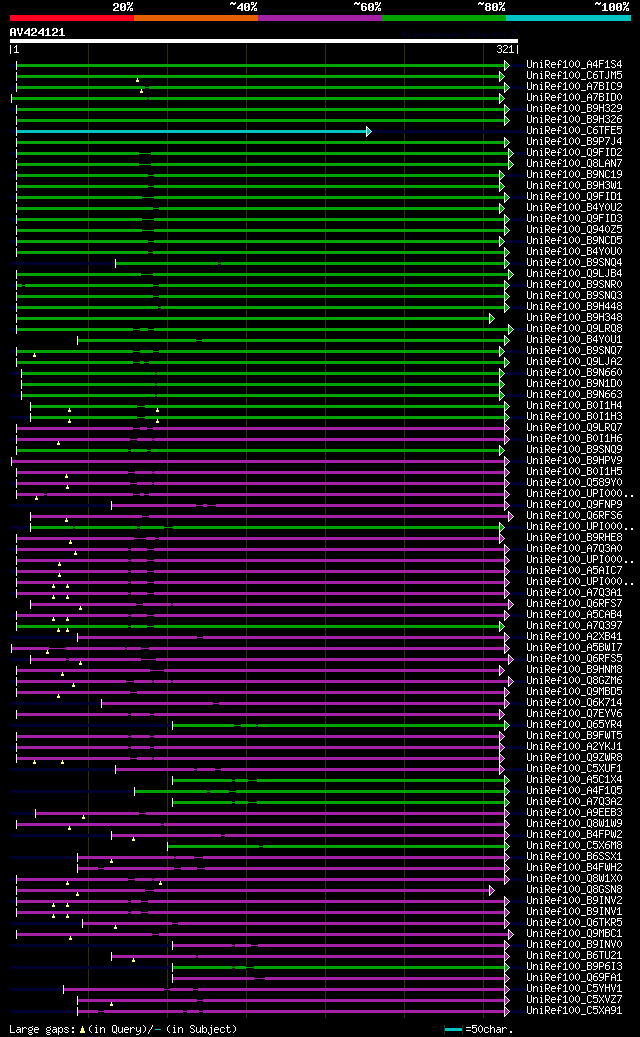
Task: Click the cyan ~100% identity legend segment
Action: [x=569, y=18]
